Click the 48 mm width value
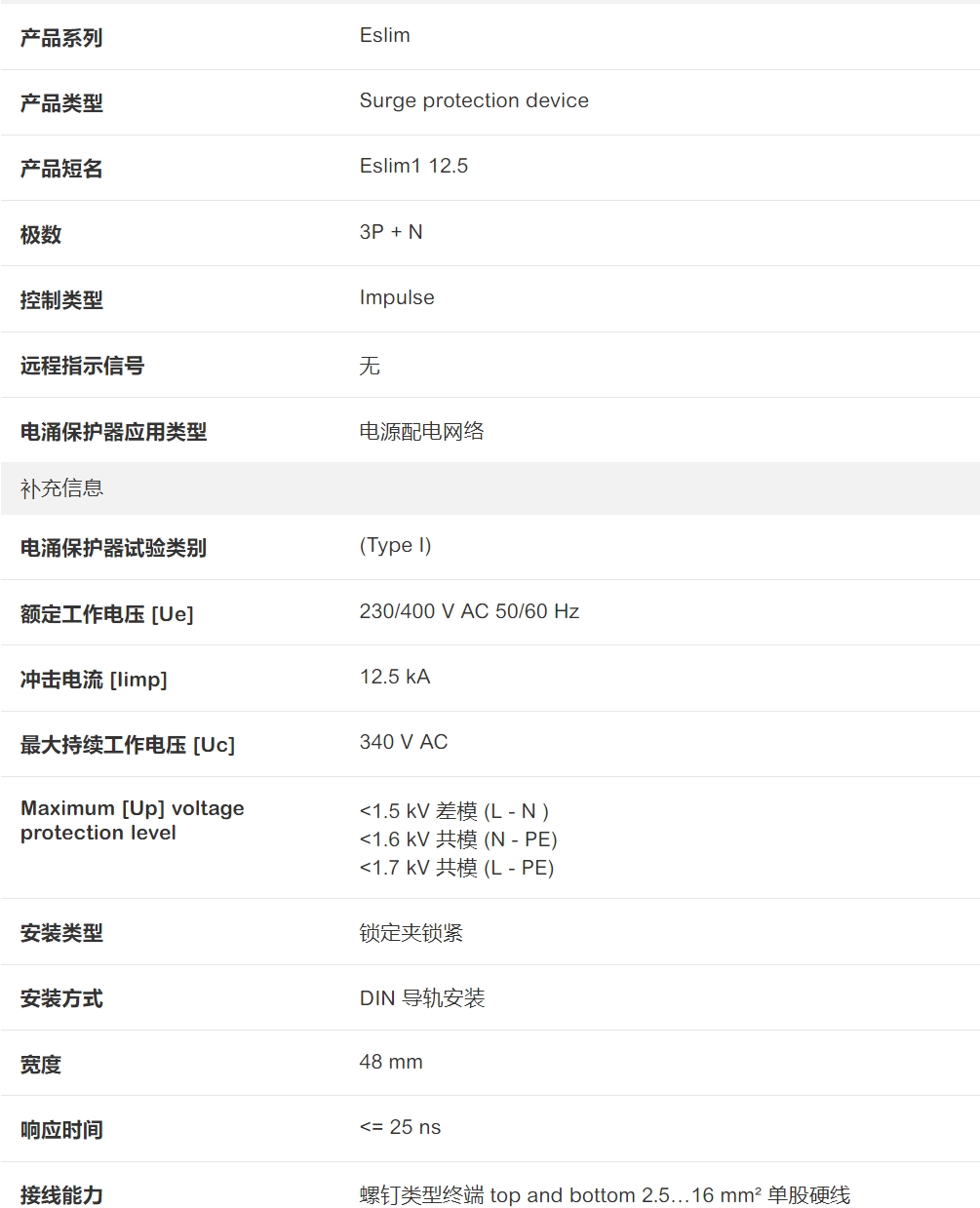Viewport: 980px width, 1208px height. click(x=391, y=1062)
